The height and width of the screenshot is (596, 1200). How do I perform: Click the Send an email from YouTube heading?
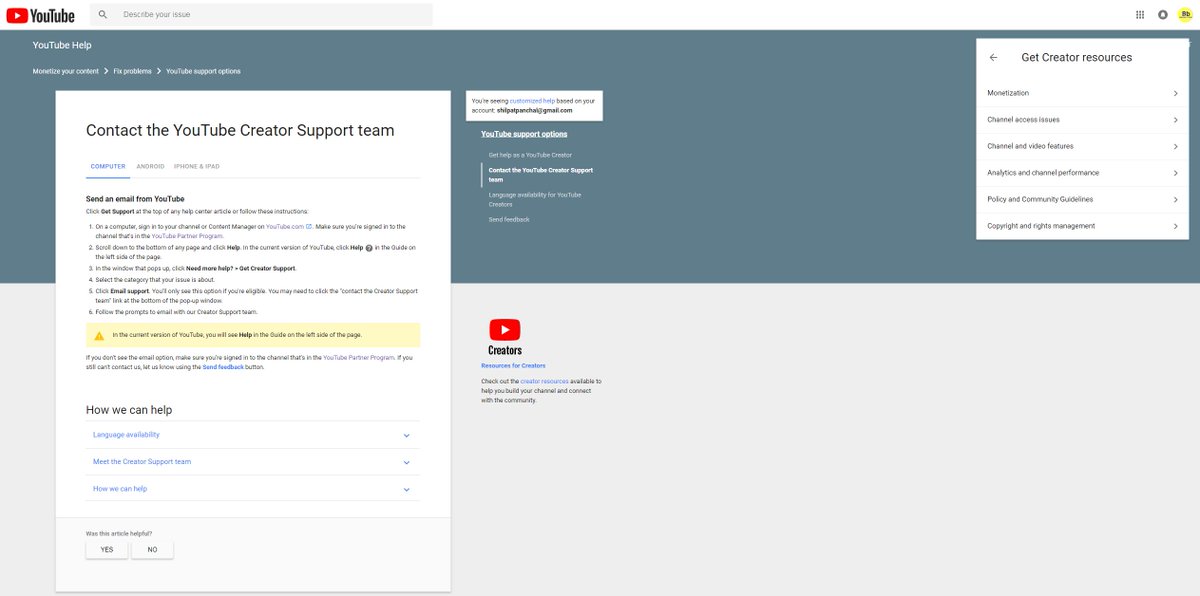(135, 199)
